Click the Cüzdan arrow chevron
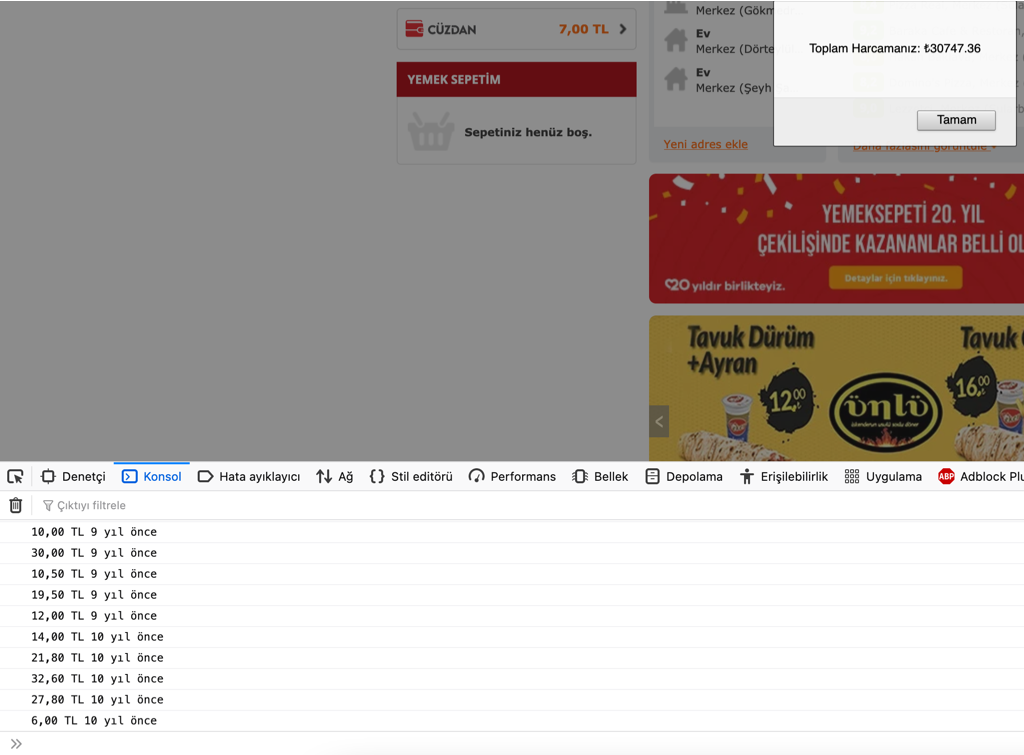 point(623,29)
